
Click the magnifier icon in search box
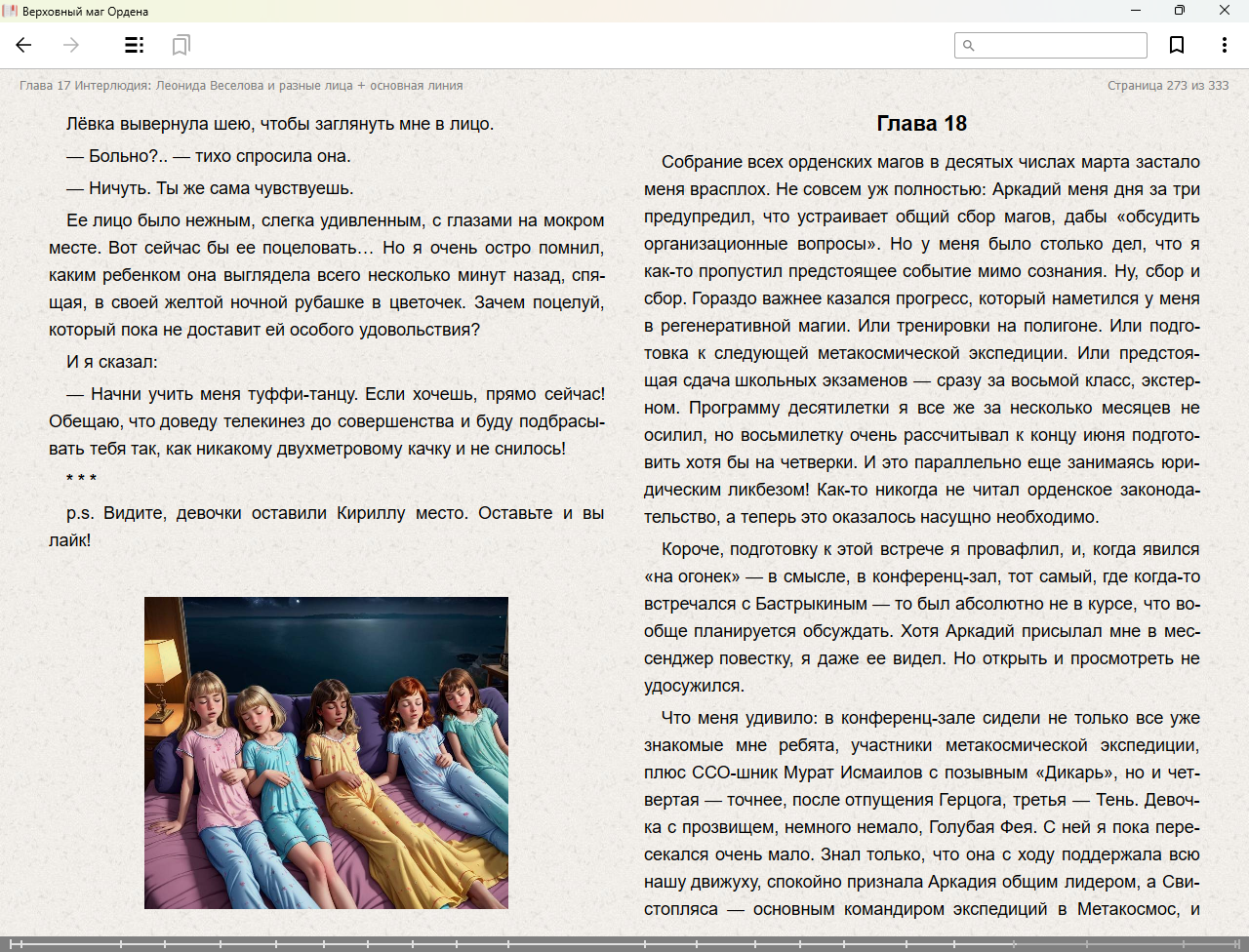tap(969, 45)
